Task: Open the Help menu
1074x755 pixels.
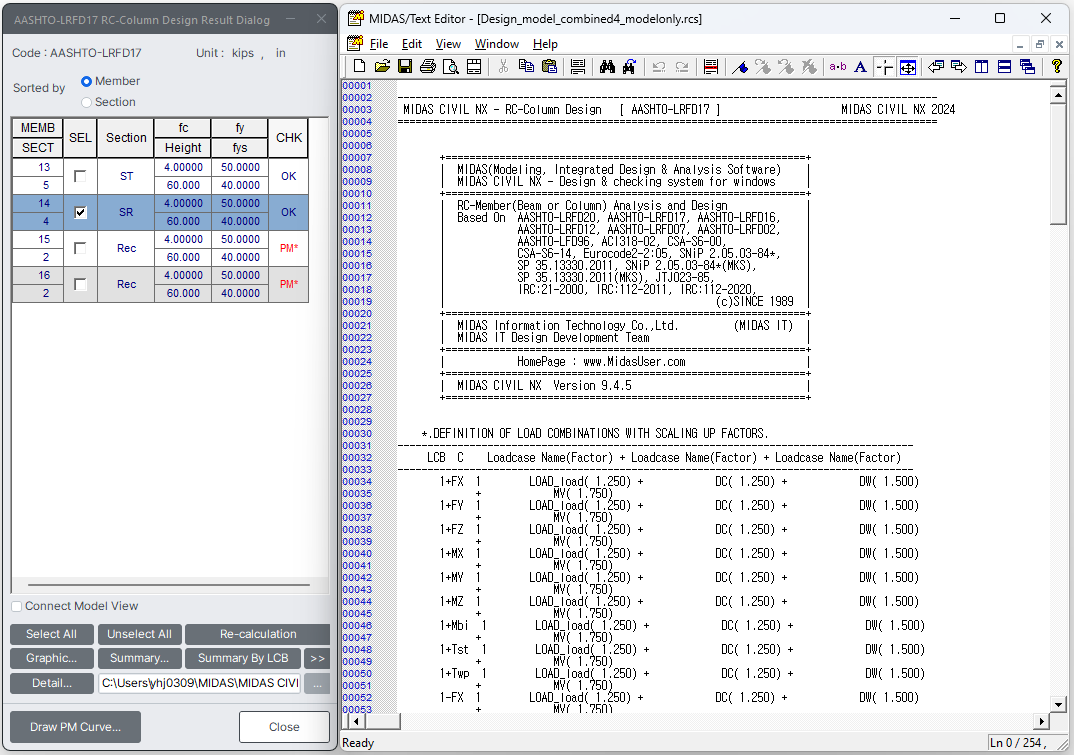Action: [x=545, y=44]
